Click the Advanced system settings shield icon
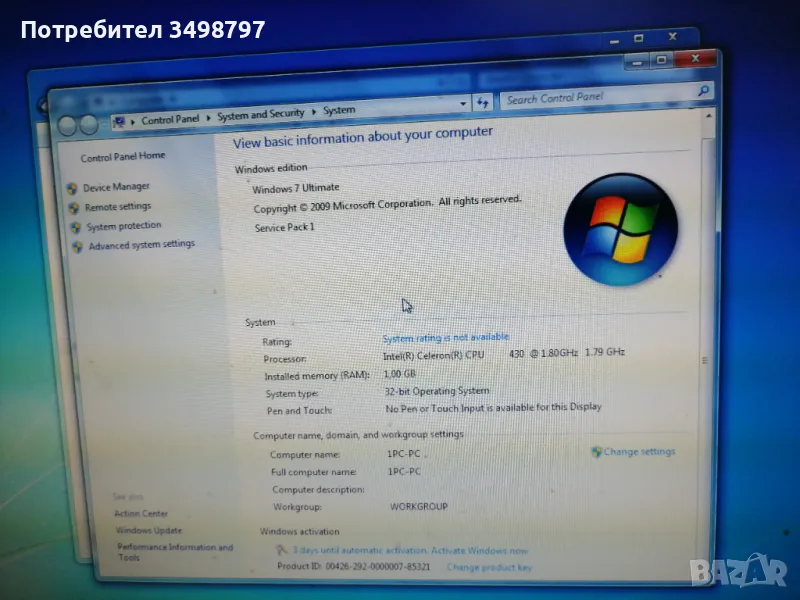 [78, 247]
